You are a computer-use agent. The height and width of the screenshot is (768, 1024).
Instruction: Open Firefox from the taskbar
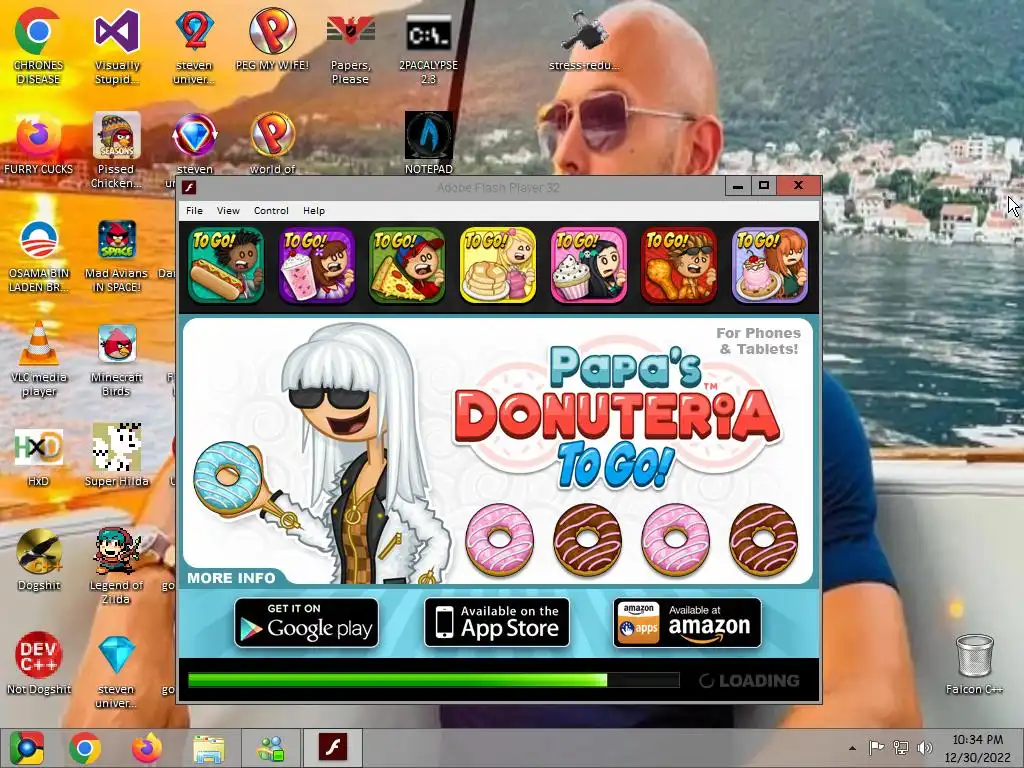point(147,748)
